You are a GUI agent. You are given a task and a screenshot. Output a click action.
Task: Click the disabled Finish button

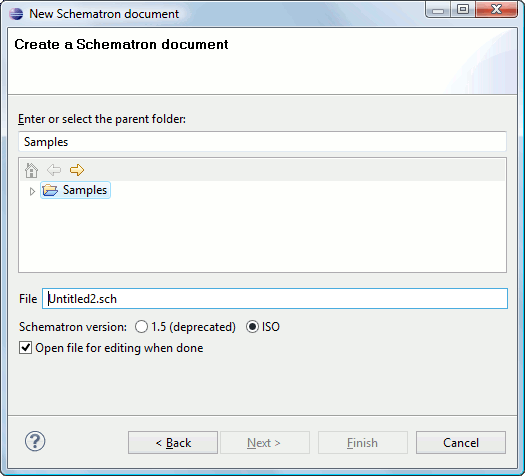[363, 443]
